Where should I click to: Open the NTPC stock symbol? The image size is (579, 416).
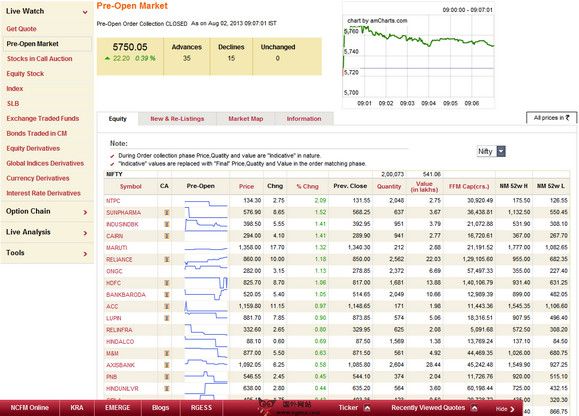(x=113, y=201)
